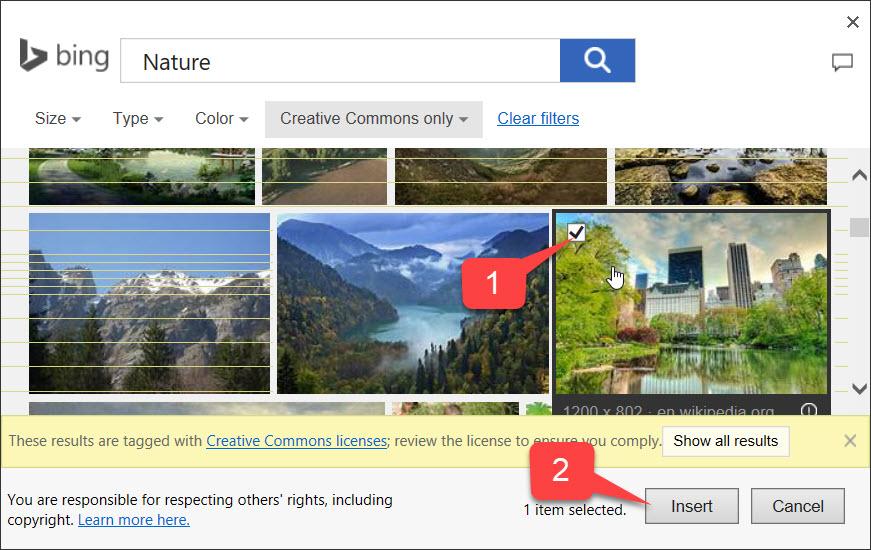Click the Nature search input field

pos(340,62)
